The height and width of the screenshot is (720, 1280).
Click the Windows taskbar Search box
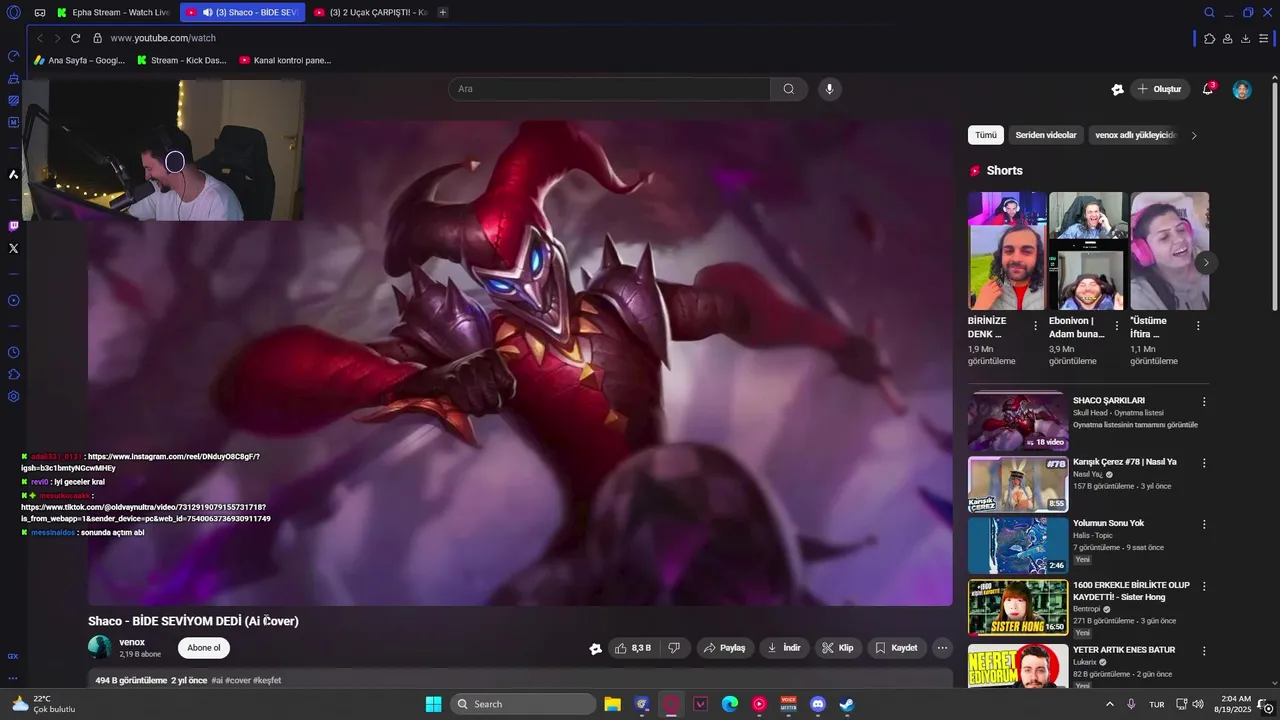[x=523, y=704]
